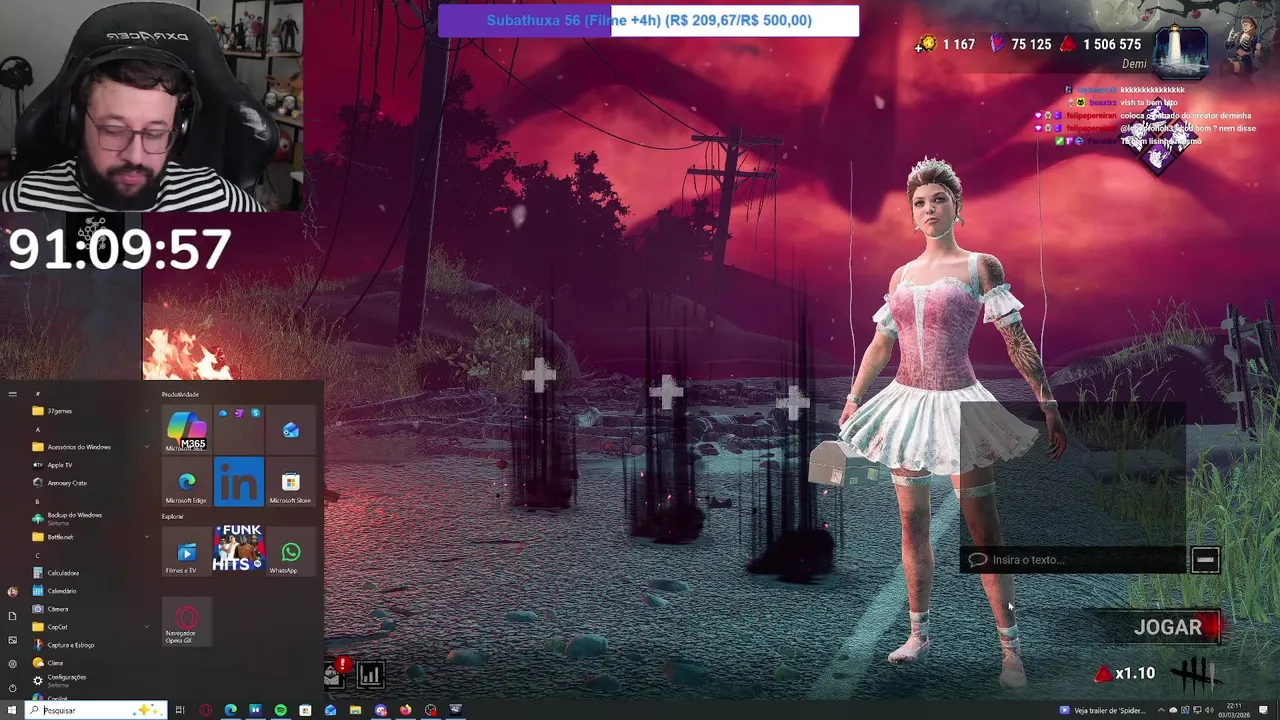The image size is (1280, 720).
Task: Open the user account picture in Start sidebar
Action: pos(12,591)
